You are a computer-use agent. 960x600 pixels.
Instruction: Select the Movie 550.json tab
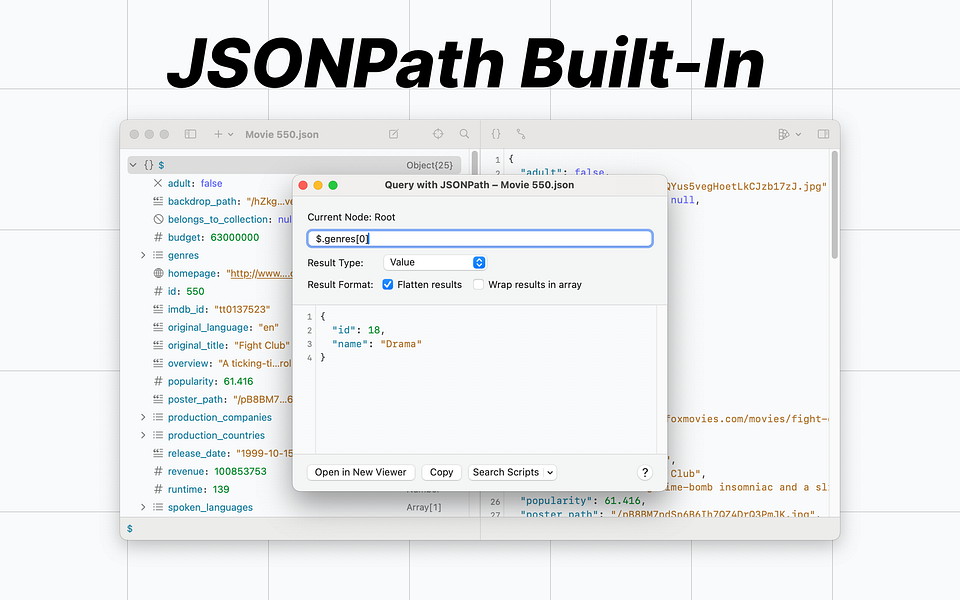(x=280, y=133)
